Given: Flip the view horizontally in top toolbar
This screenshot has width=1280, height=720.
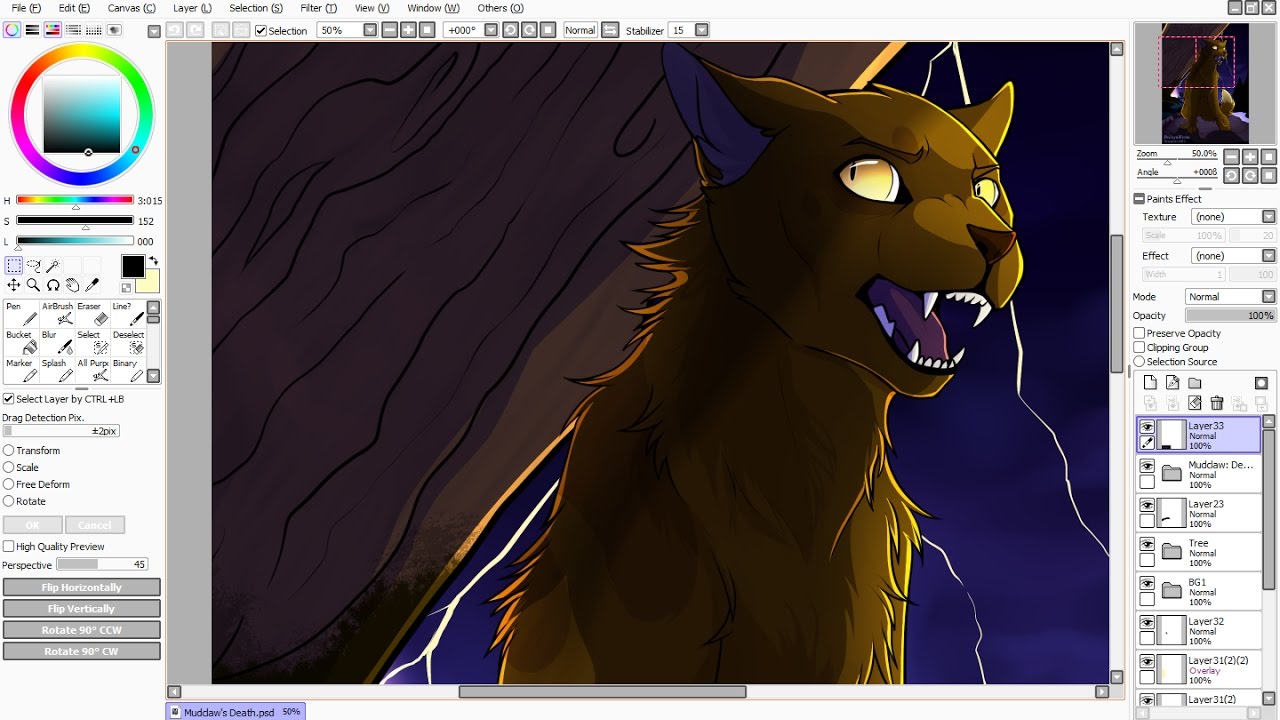Looking at the screenshot, I should [x=610, y=30].
